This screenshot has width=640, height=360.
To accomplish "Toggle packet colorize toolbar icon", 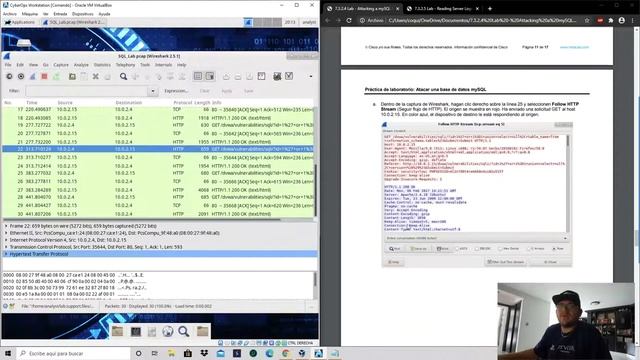I will 198,76.
